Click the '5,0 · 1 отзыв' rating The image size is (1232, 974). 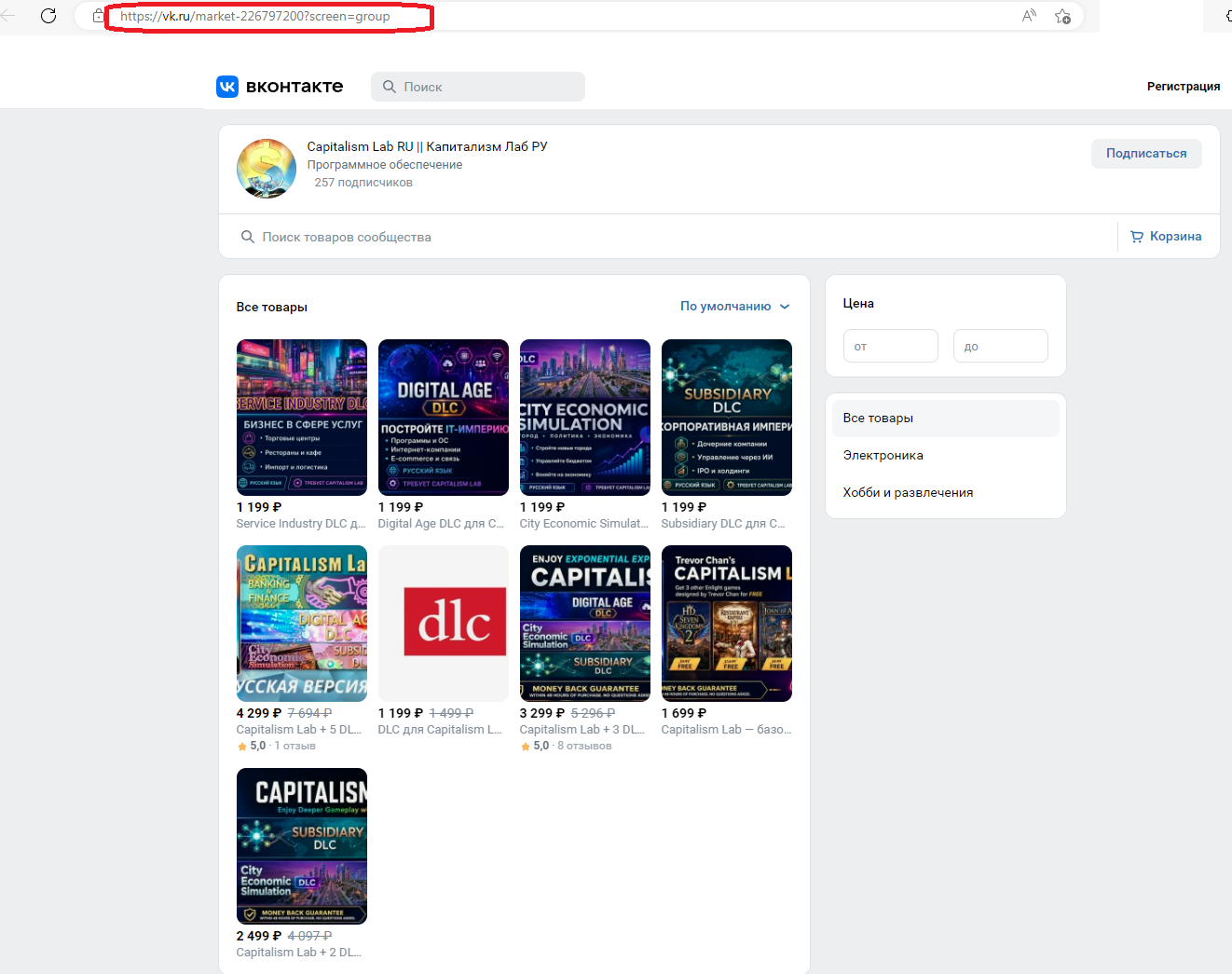[x=277, y=747]
